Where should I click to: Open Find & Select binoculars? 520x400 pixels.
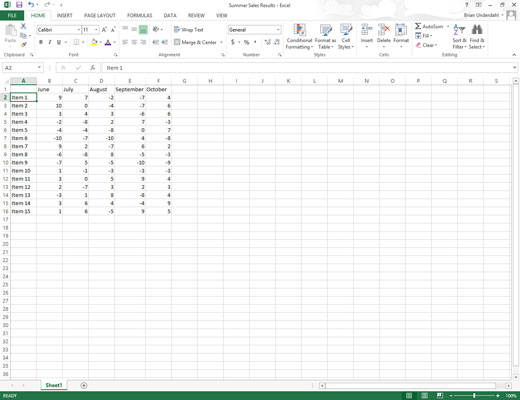(477, 37)
